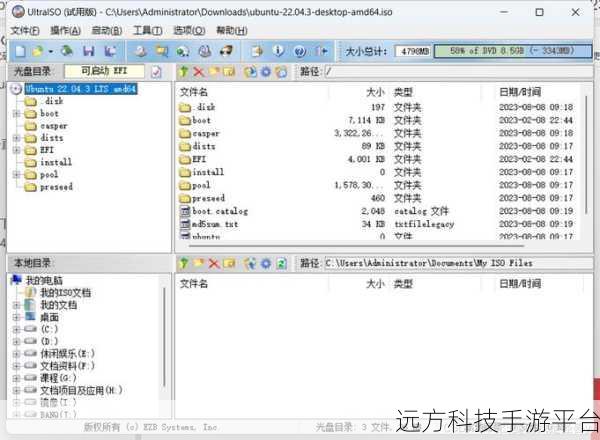Click the Add files toolbar icon
Screen dimensions: 600x440
tap(257, 51)
